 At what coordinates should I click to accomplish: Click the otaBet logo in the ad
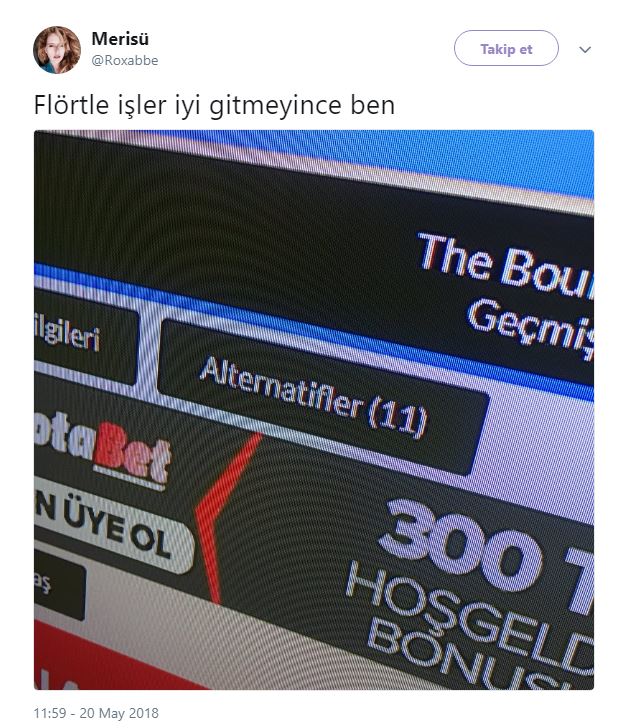(x=102, y=450)
